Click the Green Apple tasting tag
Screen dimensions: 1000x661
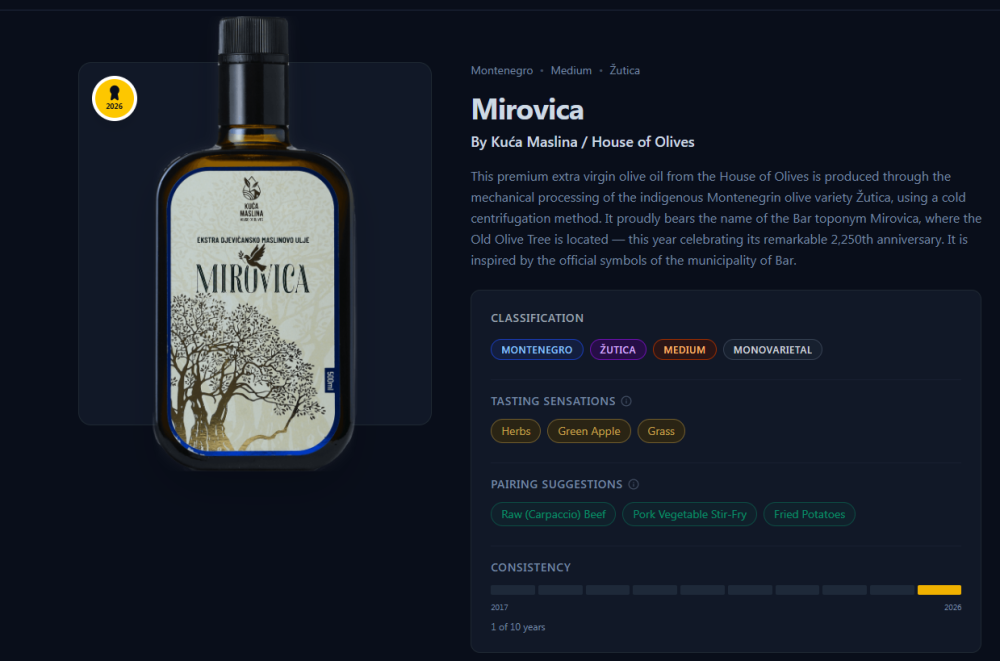point(589,431)
